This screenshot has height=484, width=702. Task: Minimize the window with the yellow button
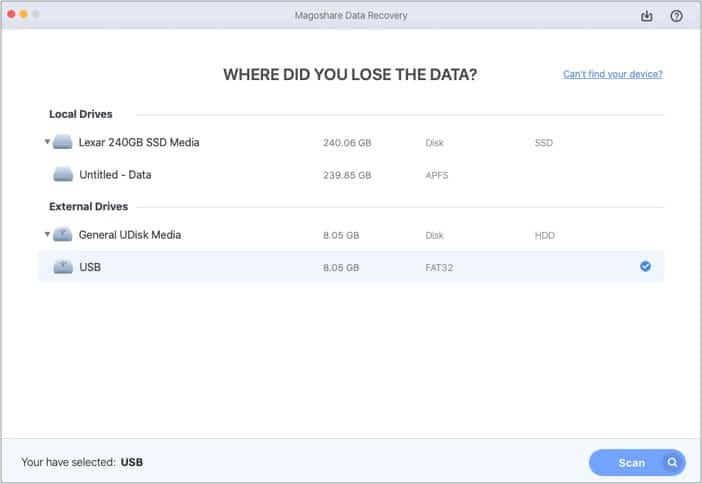23,14
